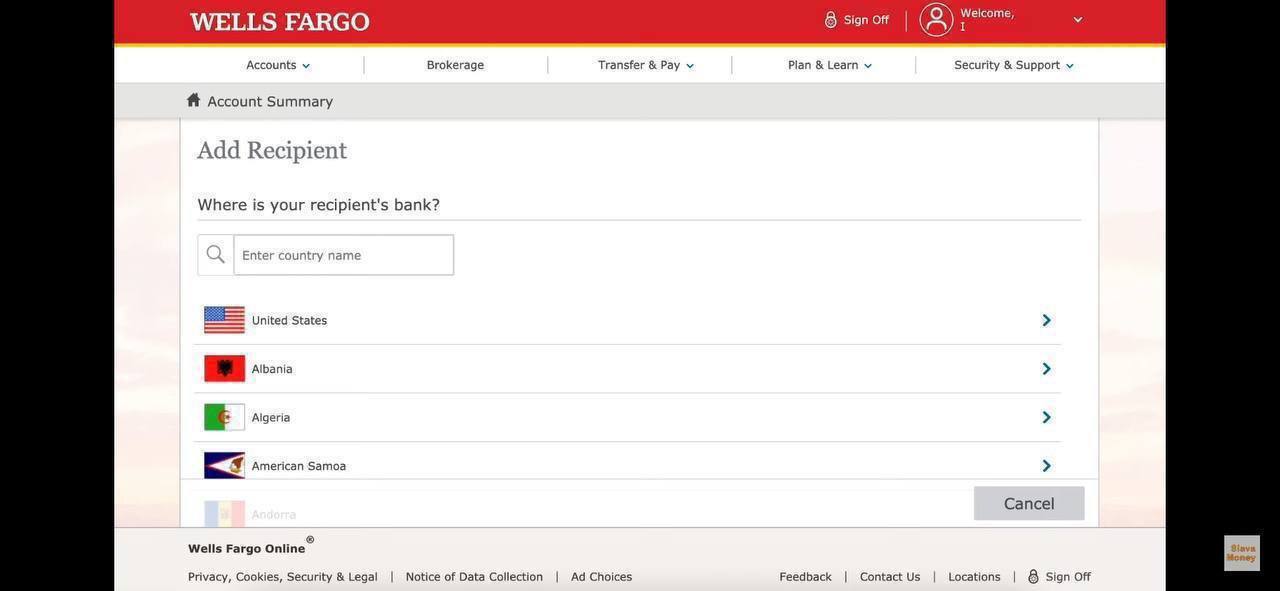
Task: Click the Wells Fargo logo
Action: (x=279, y=22)
